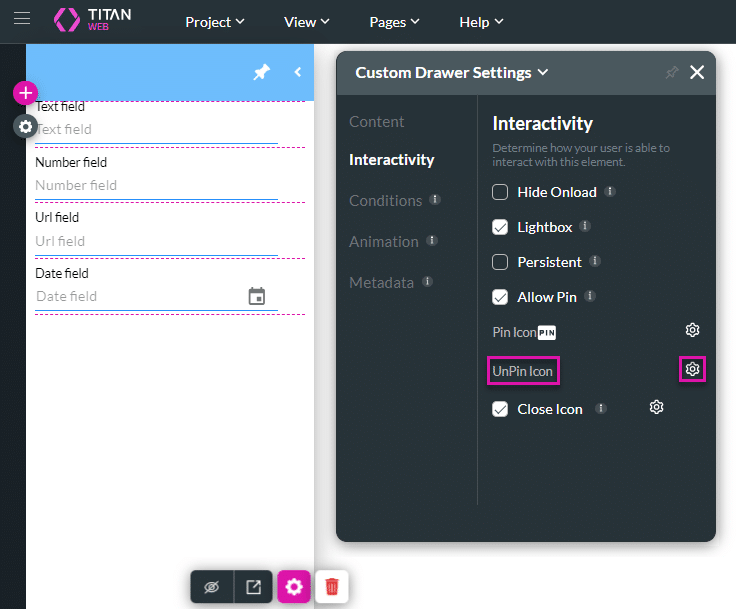This screenshot has height=609, width=736.
Task: Expand the Project menu dropdown
Action: (x=214, y=22)
